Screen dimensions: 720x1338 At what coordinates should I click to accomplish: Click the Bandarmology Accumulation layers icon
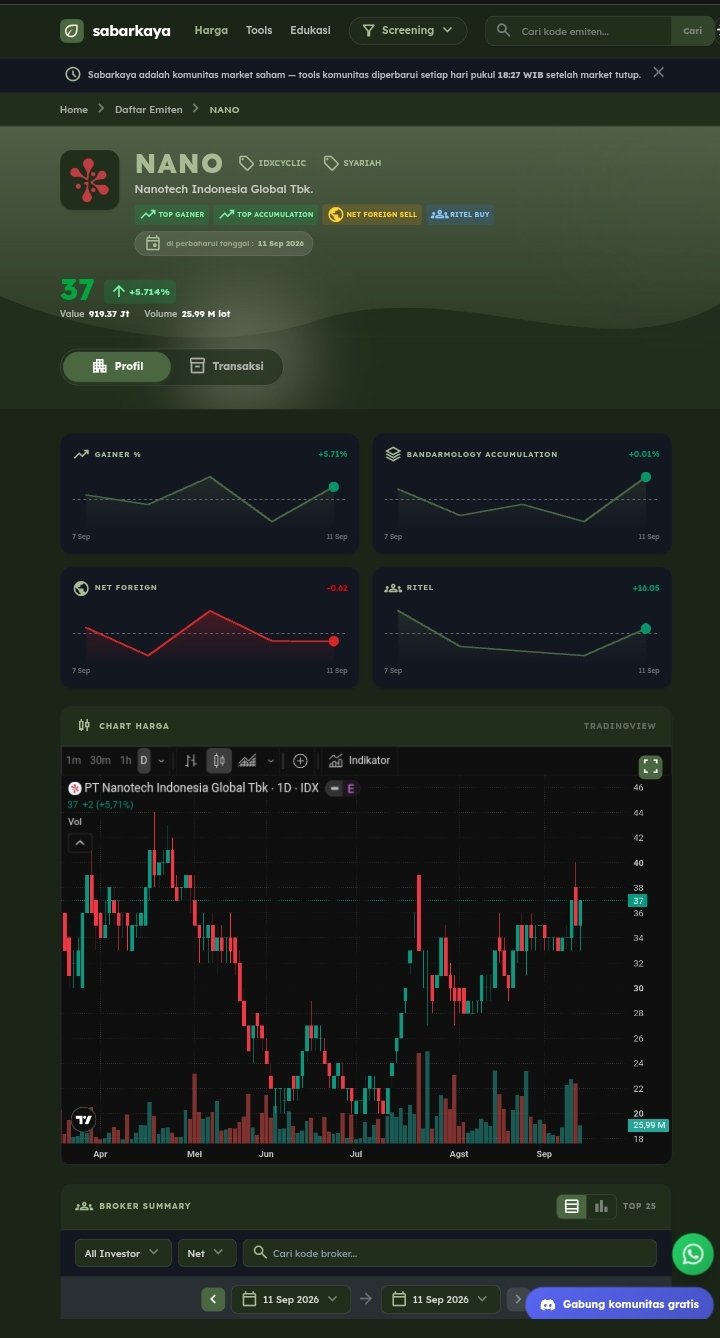393,454
